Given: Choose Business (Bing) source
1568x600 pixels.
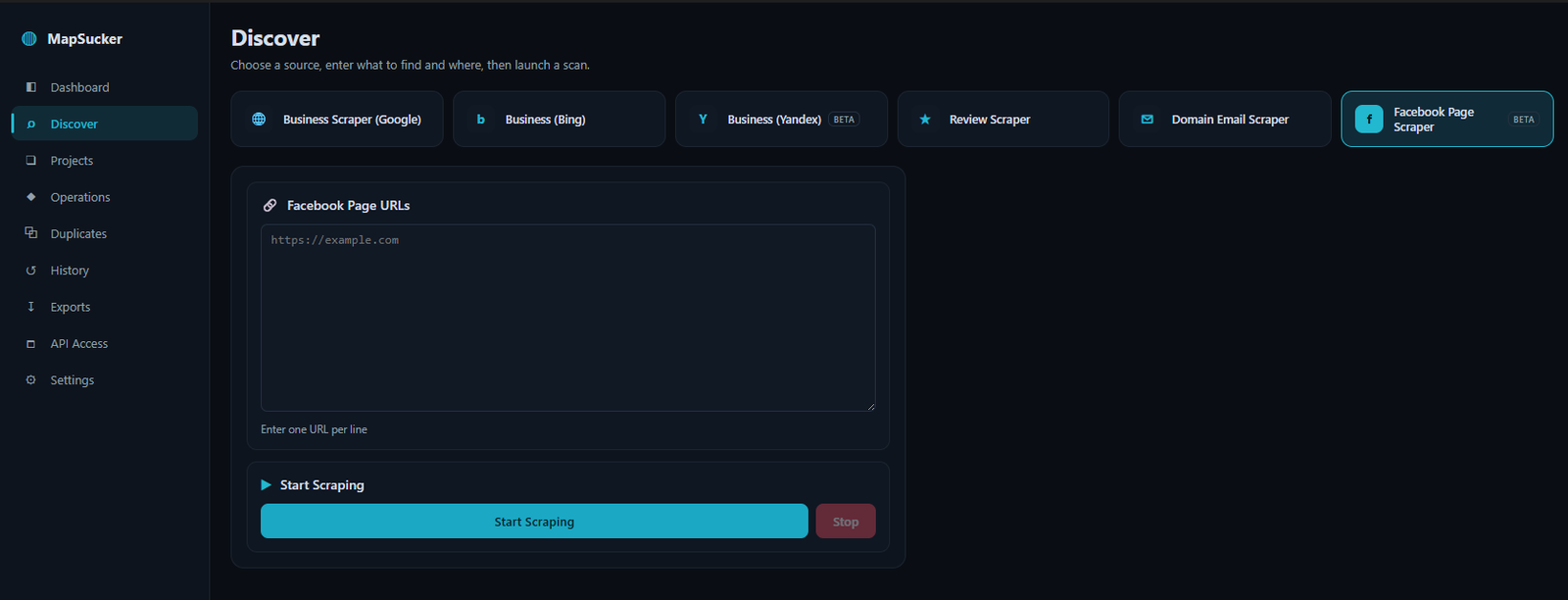Looking at the screenshot, I should point(559,119).
